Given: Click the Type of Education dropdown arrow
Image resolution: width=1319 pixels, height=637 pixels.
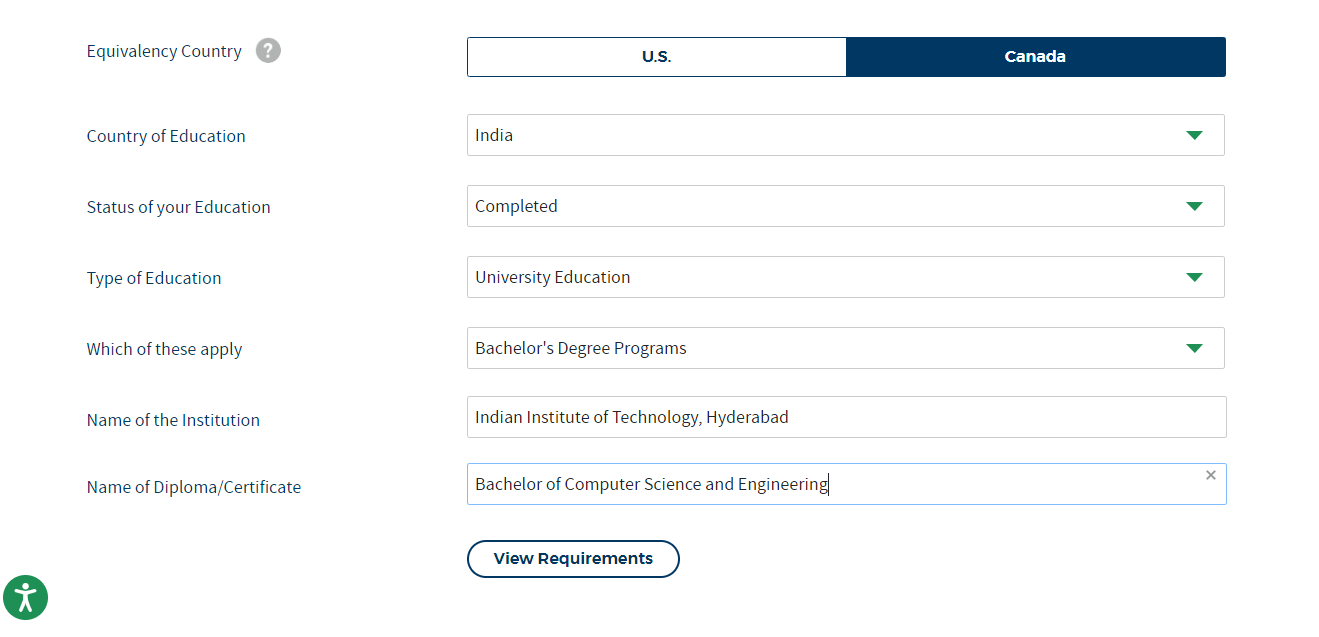Looking at the screenshot, I should [x=1194, y=277].
